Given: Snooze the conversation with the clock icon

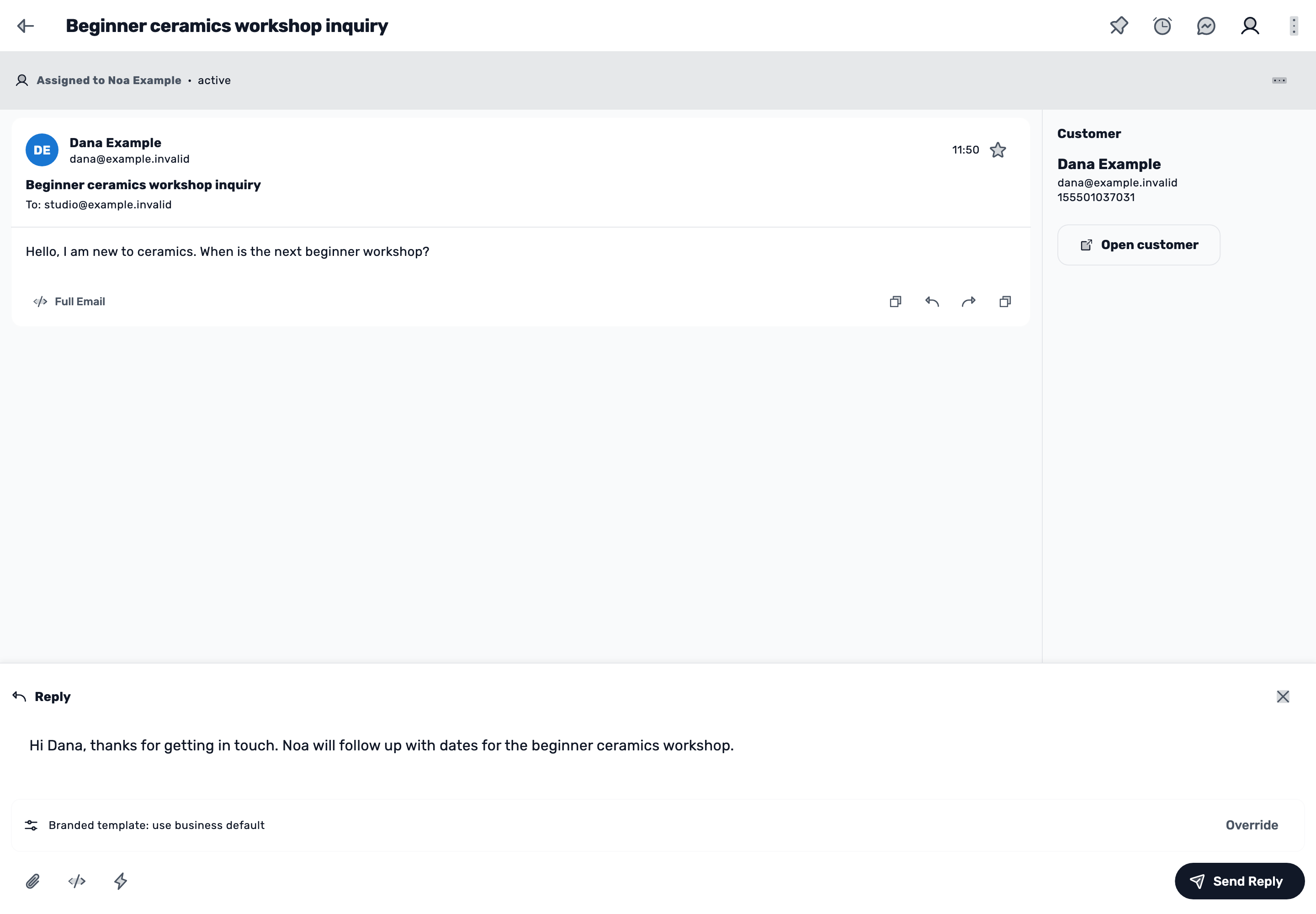Looking at the screenshot, I should (1162, 26).
